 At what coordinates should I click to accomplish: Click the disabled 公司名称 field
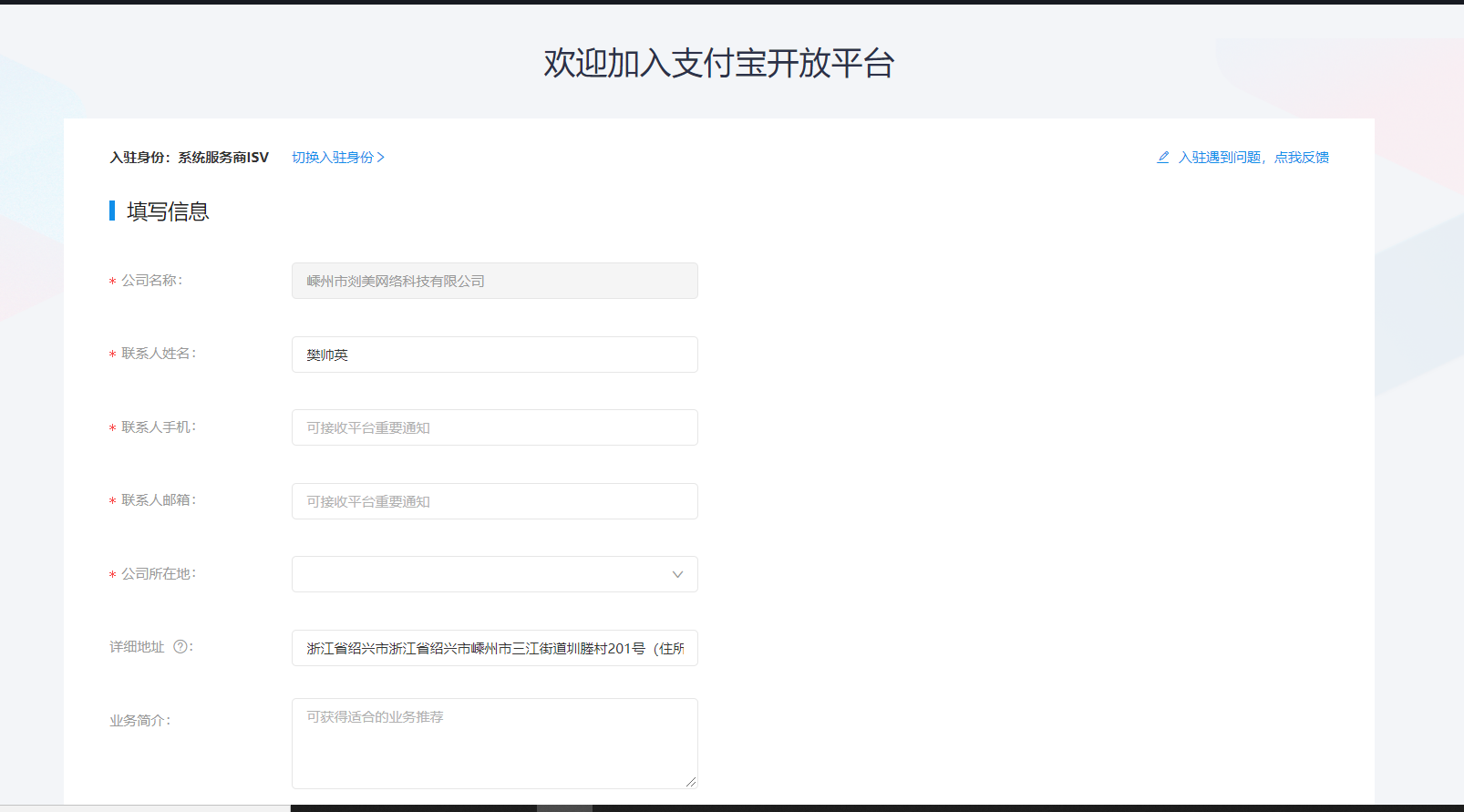(494, 281)
